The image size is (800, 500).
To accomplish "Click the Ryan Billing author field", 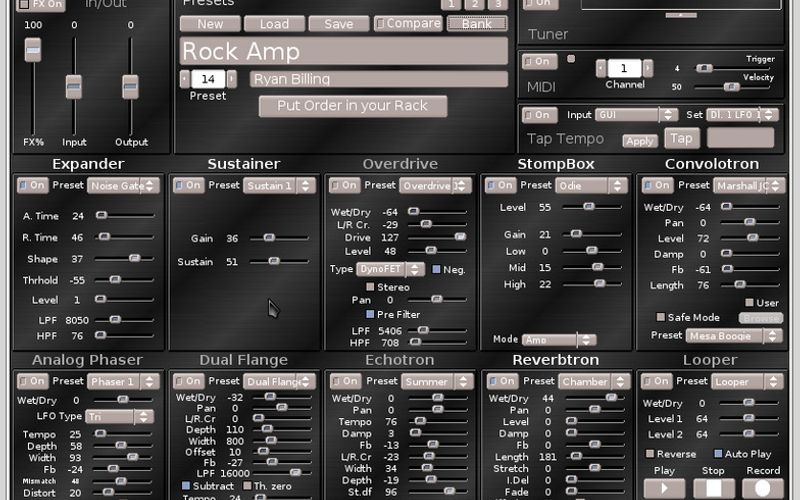I will (x=379, y=79).
